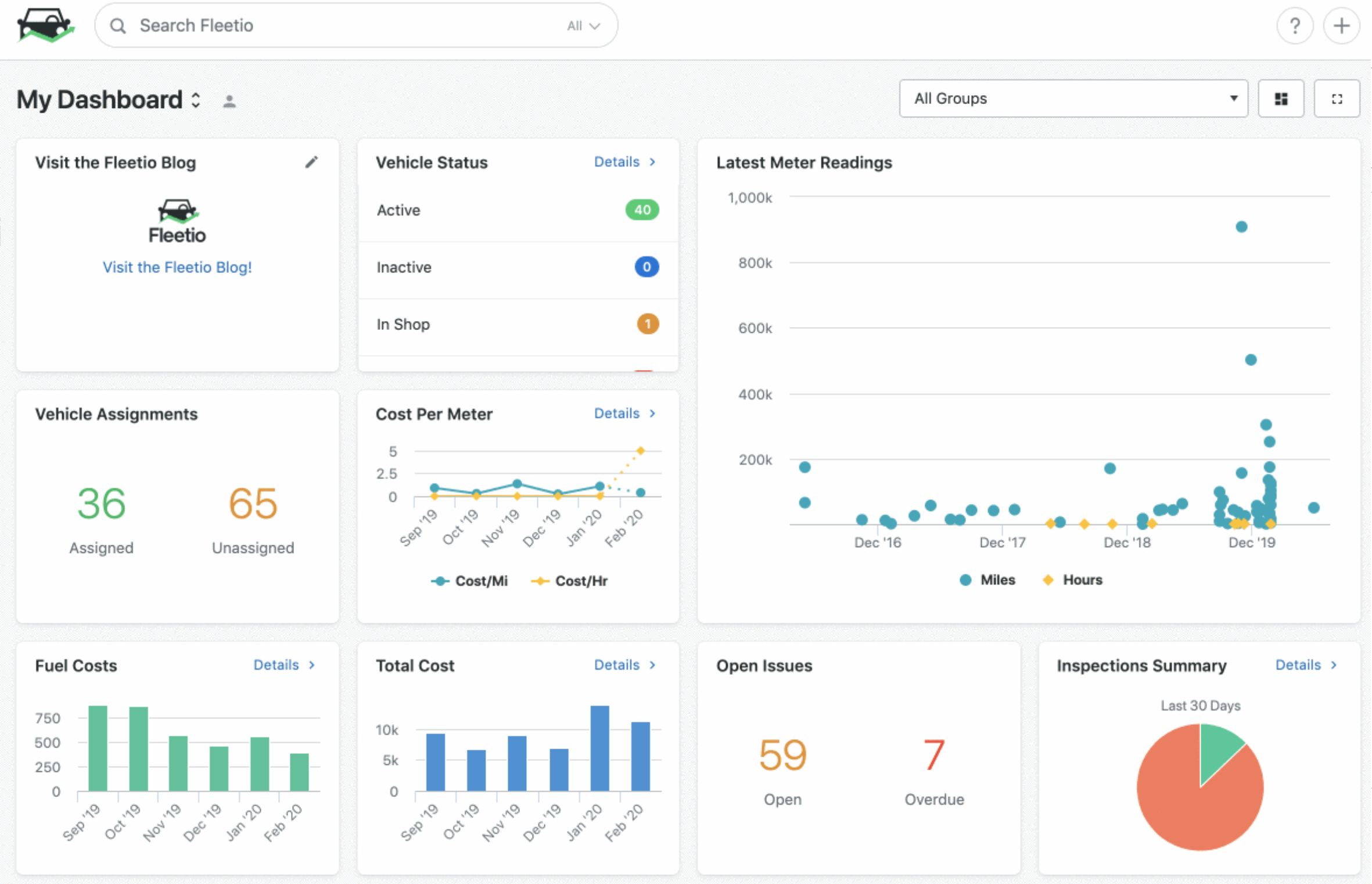
Task: Open the dashboard layout grid icon
Action: click(1281, 99)
